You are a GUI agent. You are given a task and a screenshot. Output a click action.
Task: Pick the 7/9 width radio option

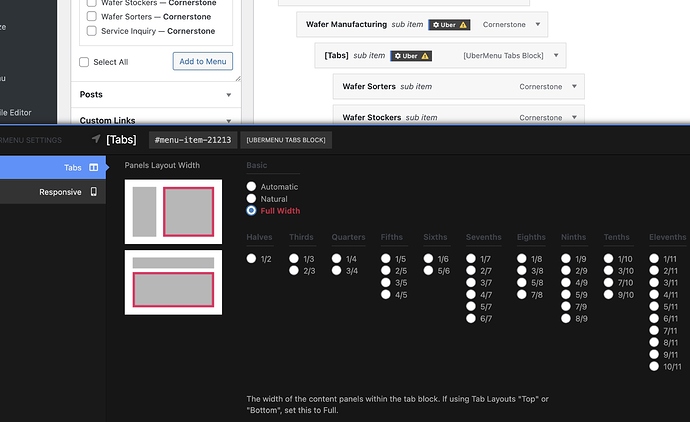pyautogui.click(x=566, y=306)
